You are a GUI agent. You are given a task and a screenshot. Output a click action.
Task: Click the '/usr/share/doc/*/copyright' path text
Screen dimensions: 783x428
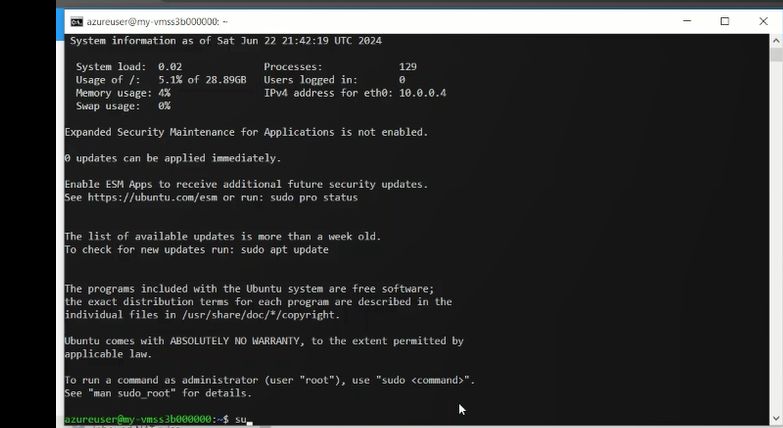pyautogui.click(x=260, y=315)
